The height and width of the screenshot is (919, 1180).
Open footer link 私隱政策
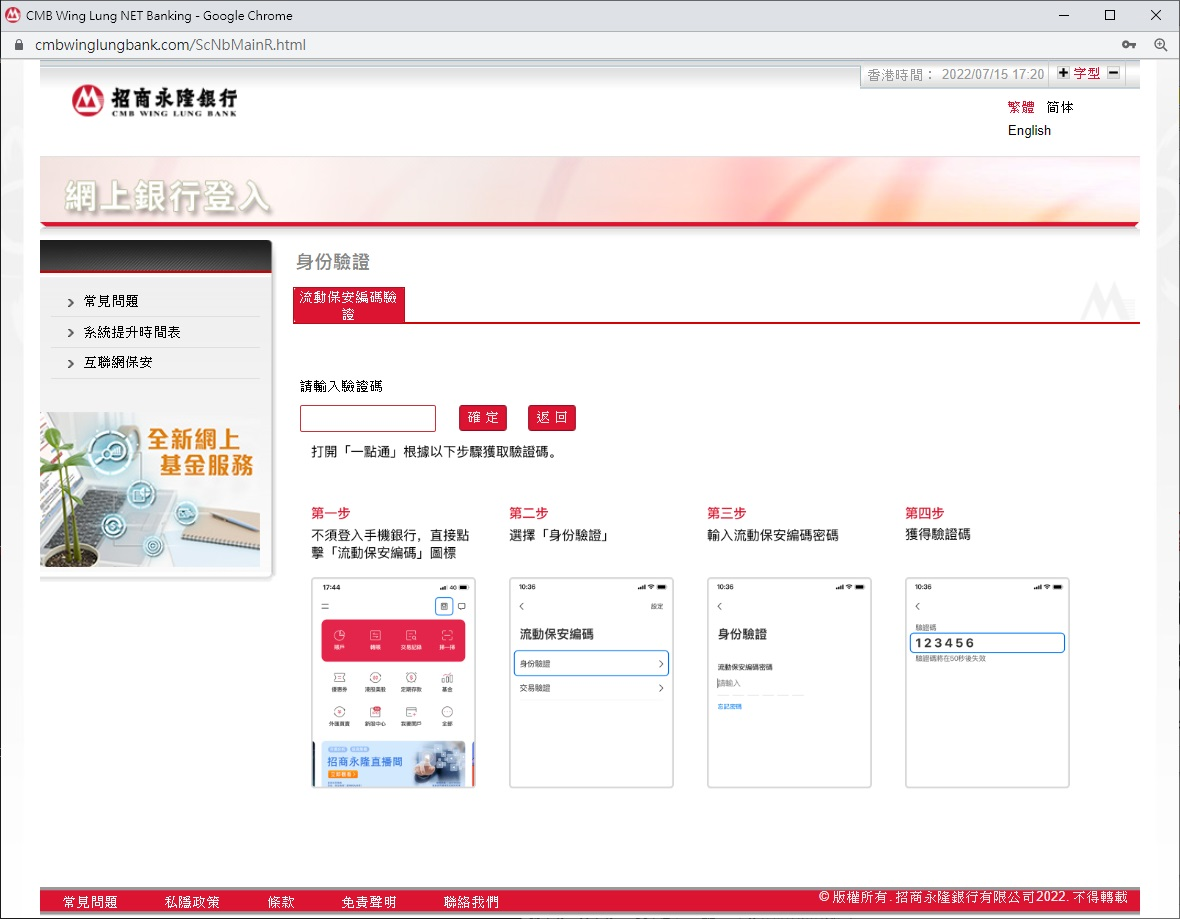click(193, 902)
